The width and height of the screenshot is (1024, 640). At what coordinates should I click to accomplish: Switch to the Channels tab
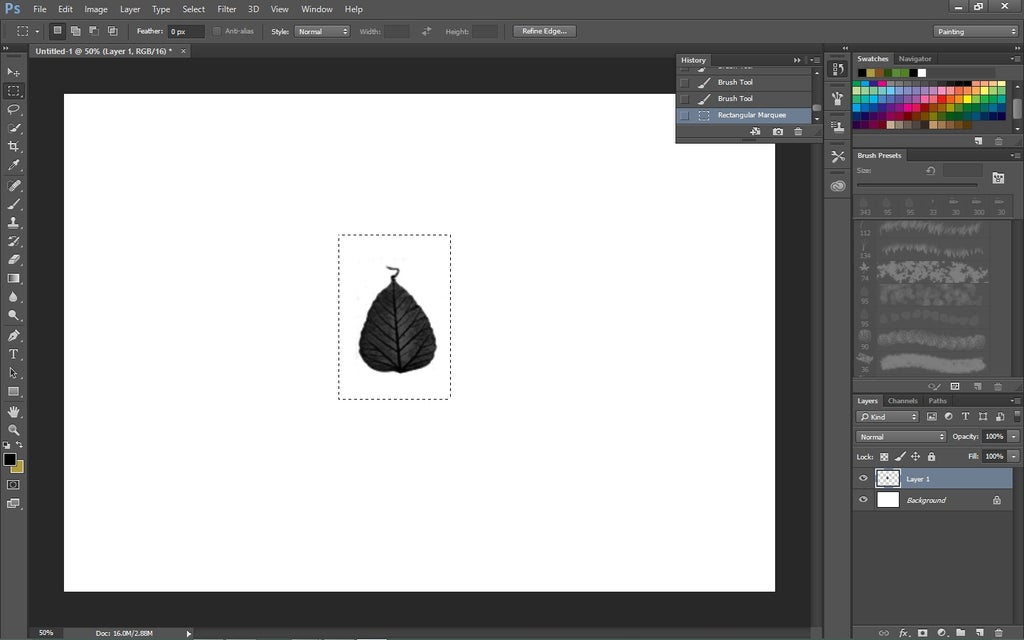click(903, 400)
